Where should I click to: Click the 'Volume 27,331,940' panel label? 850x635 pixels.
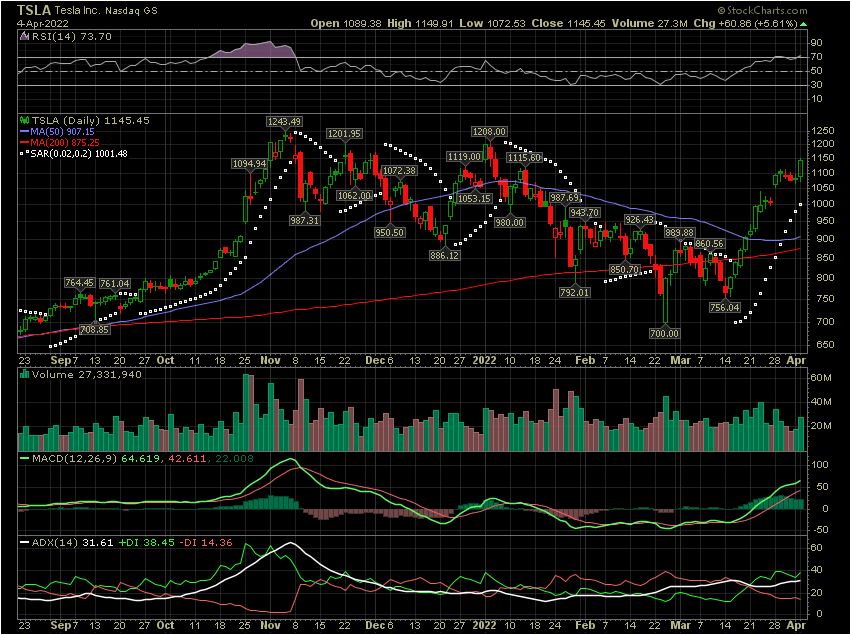(x=87, y=374)
